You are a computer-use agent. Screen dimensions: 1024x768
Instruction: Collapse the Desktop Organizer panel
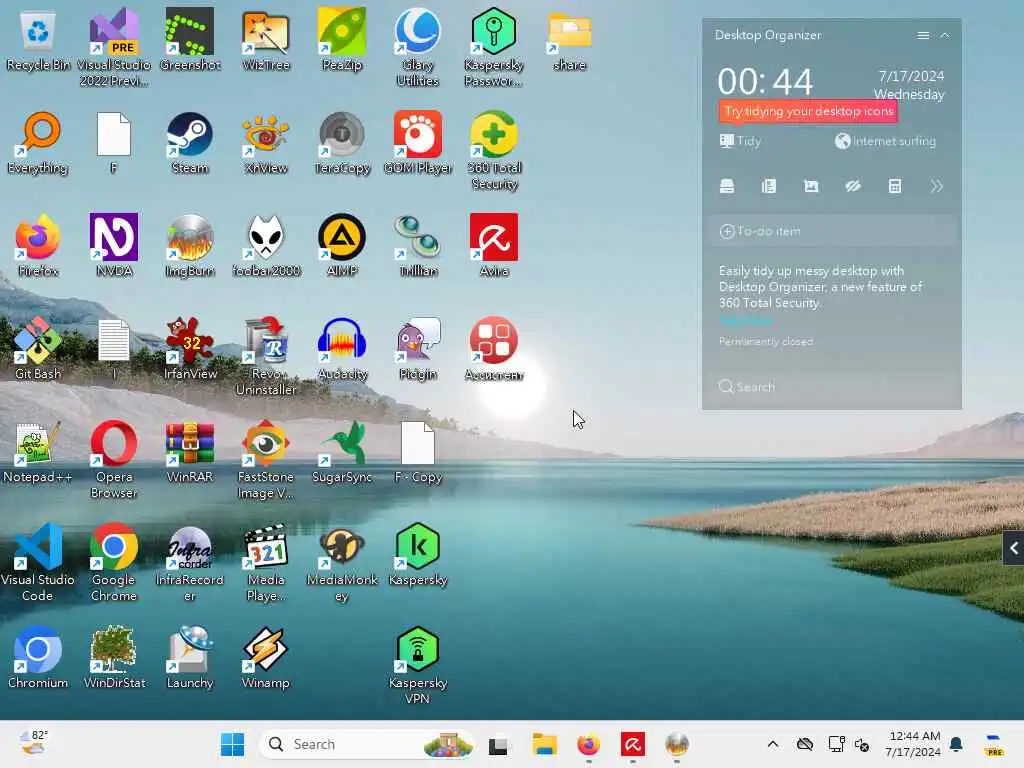(x=945, y=35)
